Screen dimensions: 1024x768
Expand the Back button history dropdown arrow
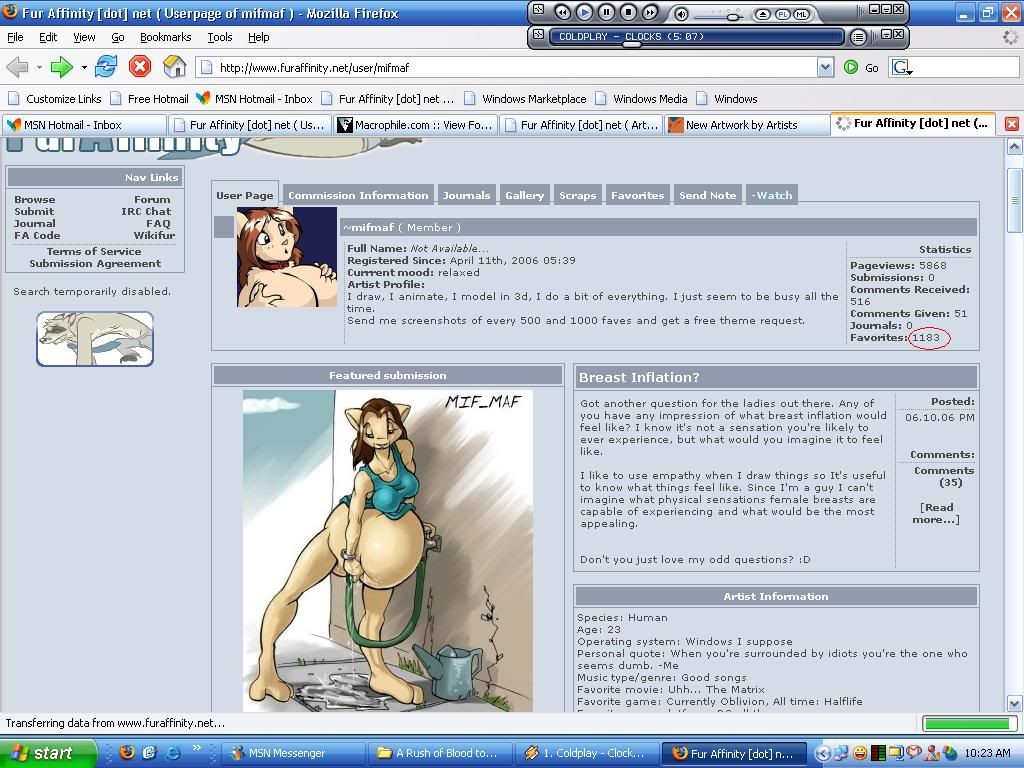click(39, 67)
